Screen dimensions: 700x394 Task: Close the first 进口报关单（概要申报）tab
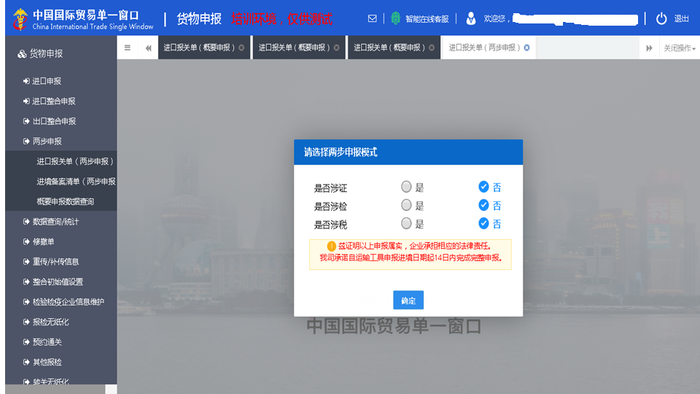pos(242,48)
